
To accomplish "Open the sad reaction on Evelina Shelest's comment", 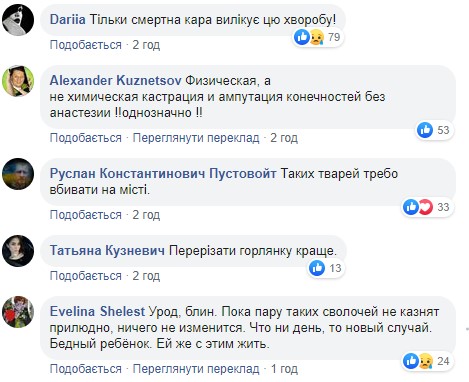I will [425, 361].
